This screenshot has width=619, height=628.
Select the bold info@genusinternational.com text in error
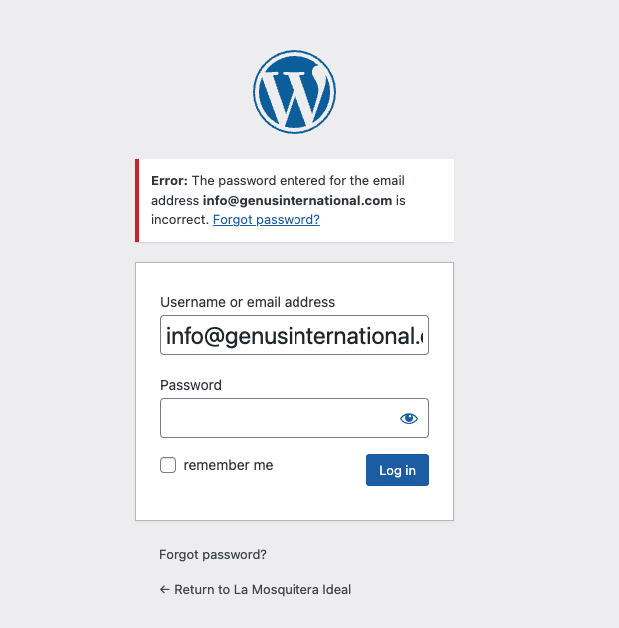pyautogui.click(x=297, y=200)
